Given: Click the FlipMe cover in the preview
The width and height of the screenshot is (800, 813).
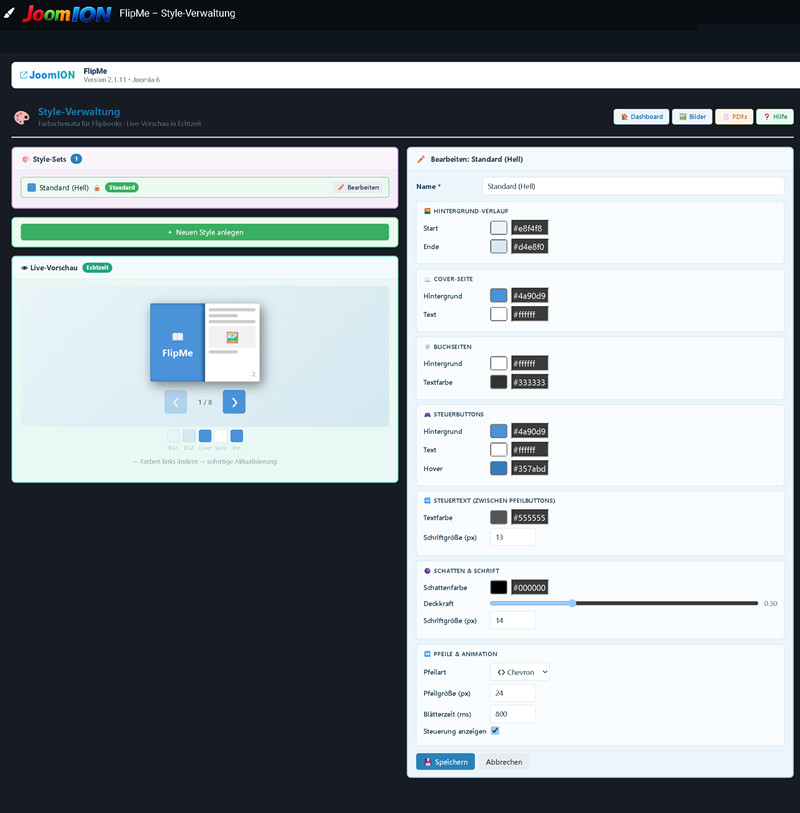Looking at the screenshot, I should click(177, 343).
